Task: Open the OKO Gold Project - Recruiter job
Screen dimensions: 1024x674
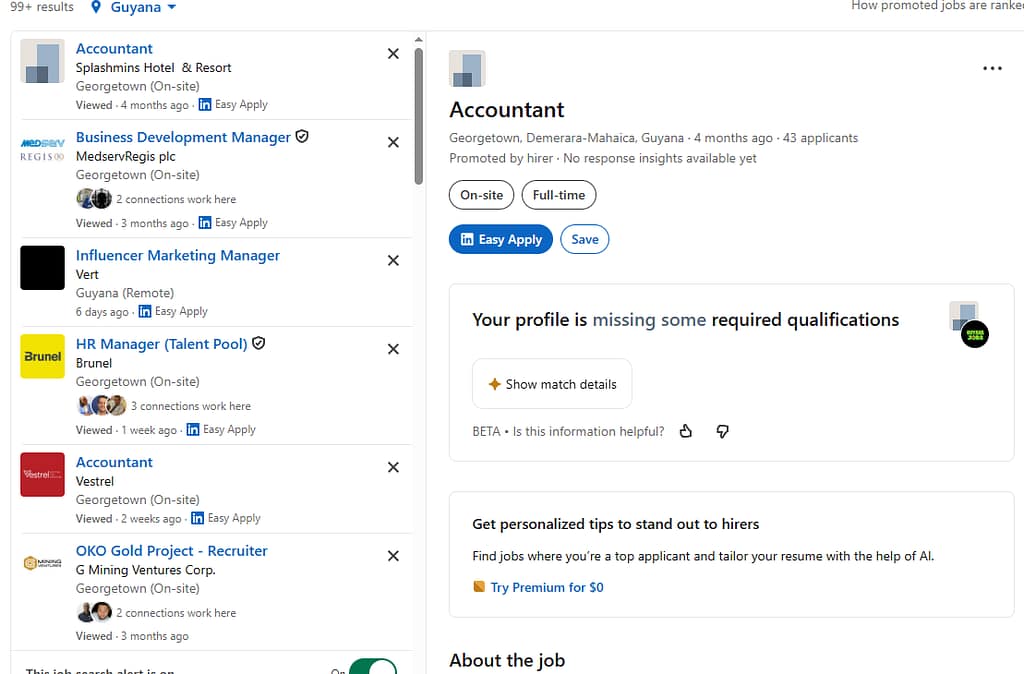Action: [172, 550]
